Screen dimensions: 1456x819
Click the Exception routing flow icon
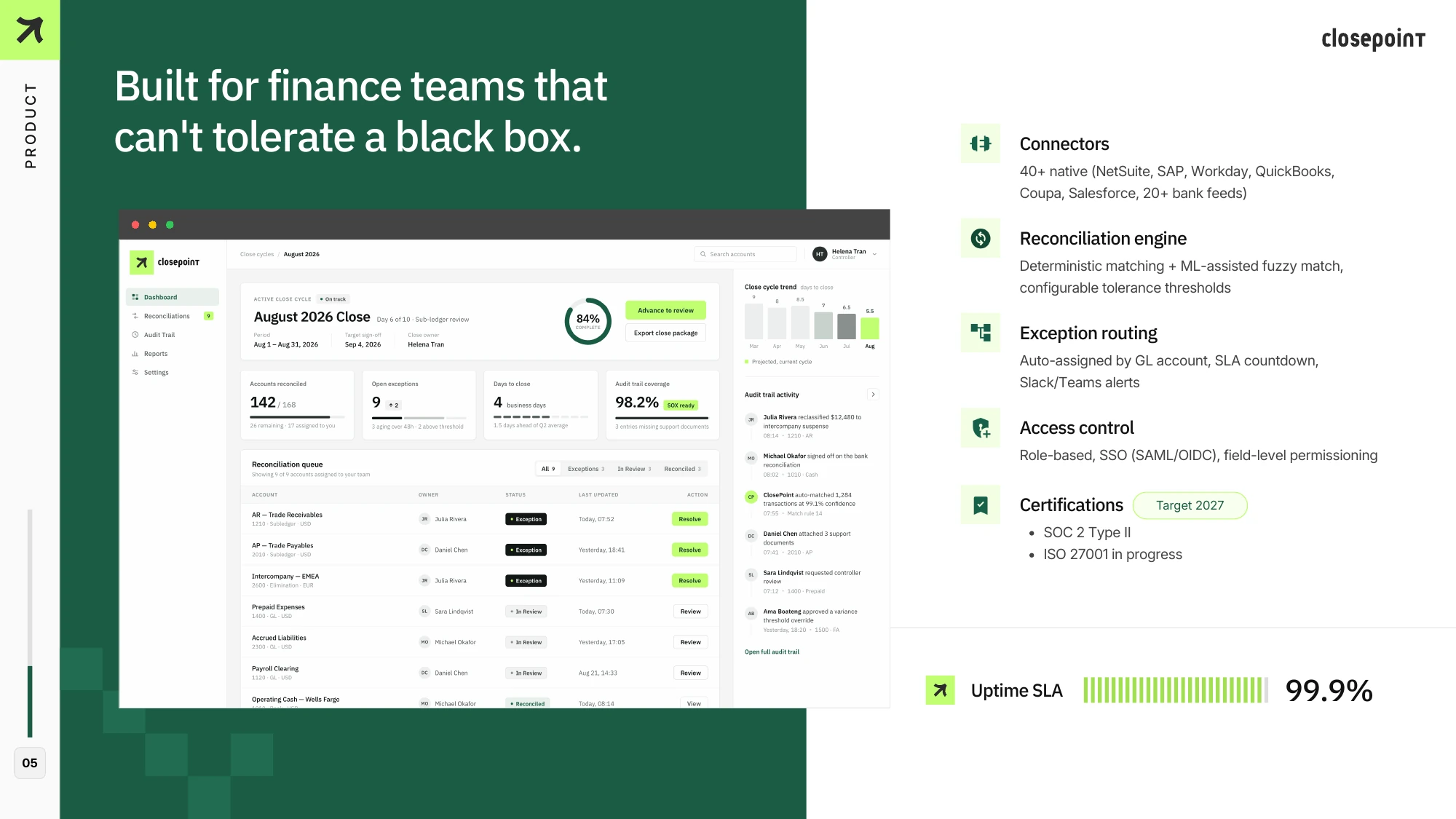coord(981,333)
